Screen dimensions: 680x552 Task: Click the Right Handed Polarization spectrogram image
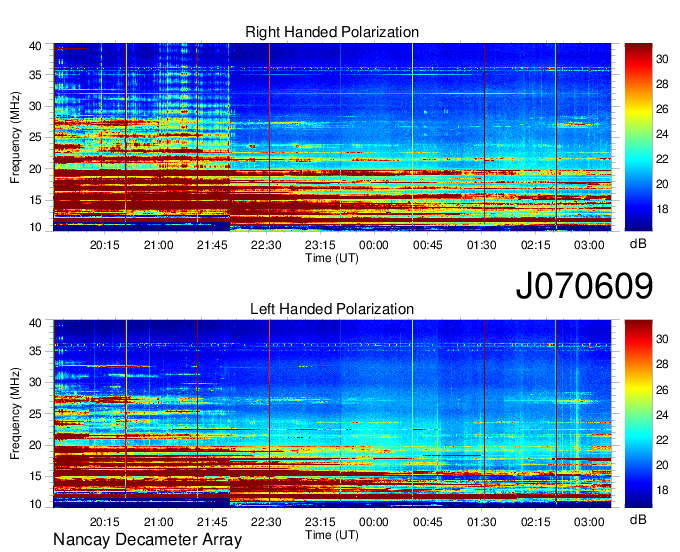point(332,137)
